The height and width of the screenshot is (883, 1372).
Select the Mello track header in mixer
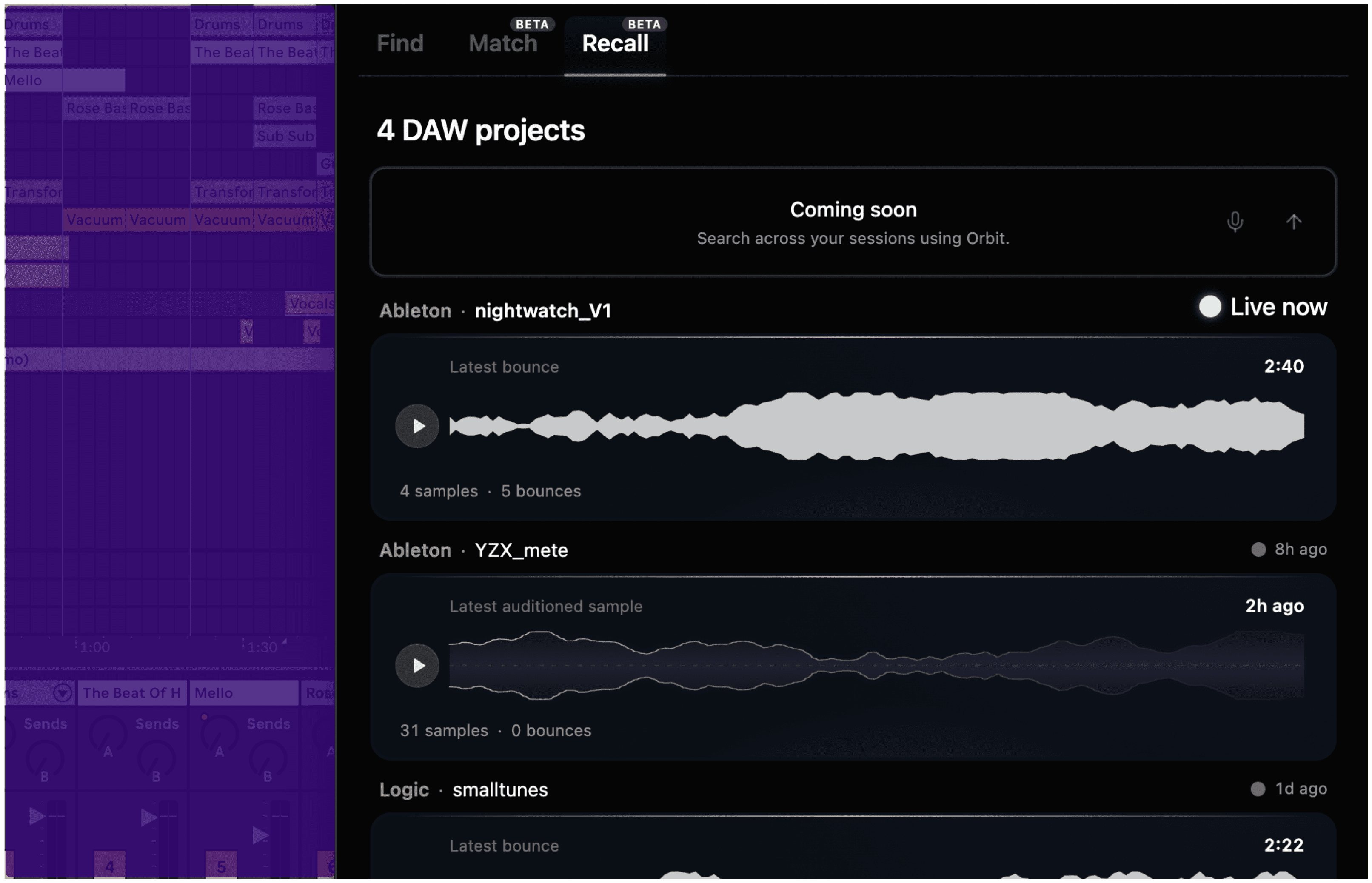point(244,693)
